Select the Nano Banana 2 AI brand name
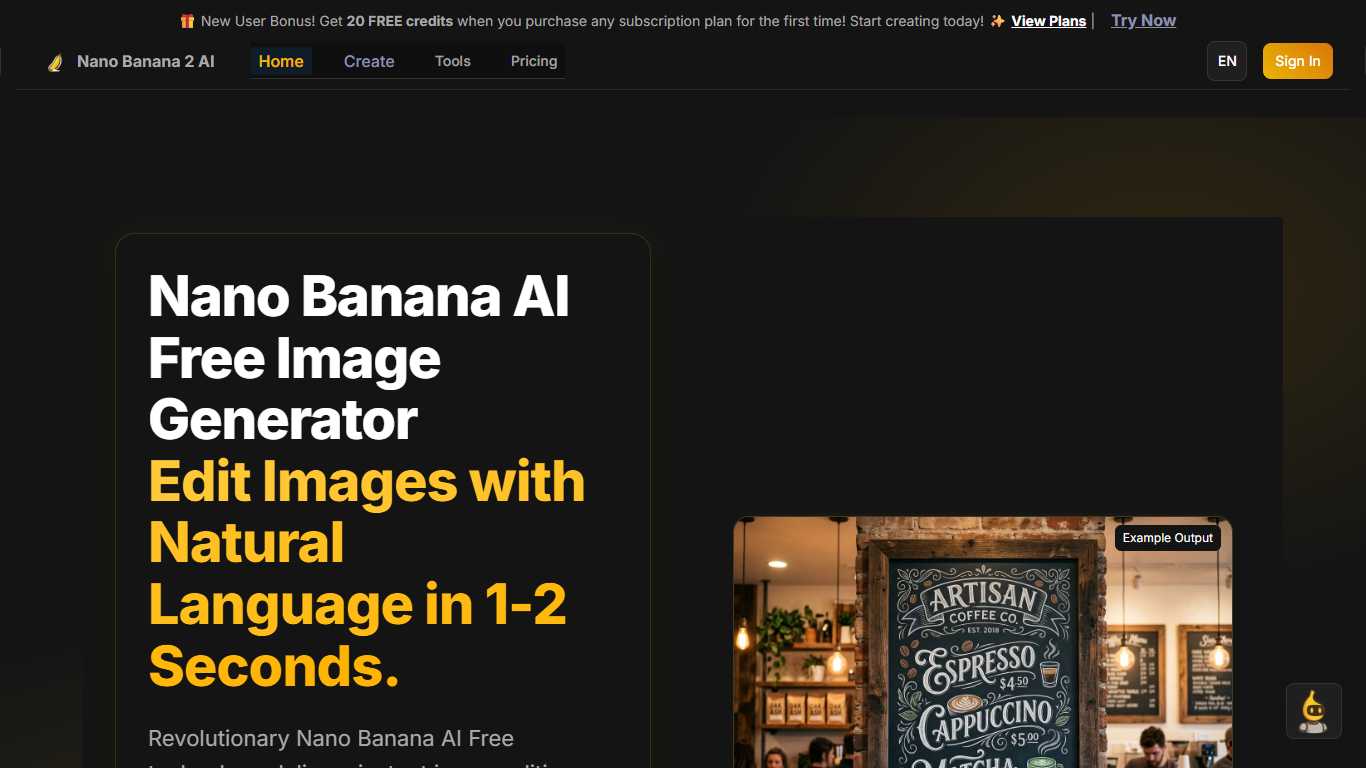1366x768 pixels. (x=146, y=61)
